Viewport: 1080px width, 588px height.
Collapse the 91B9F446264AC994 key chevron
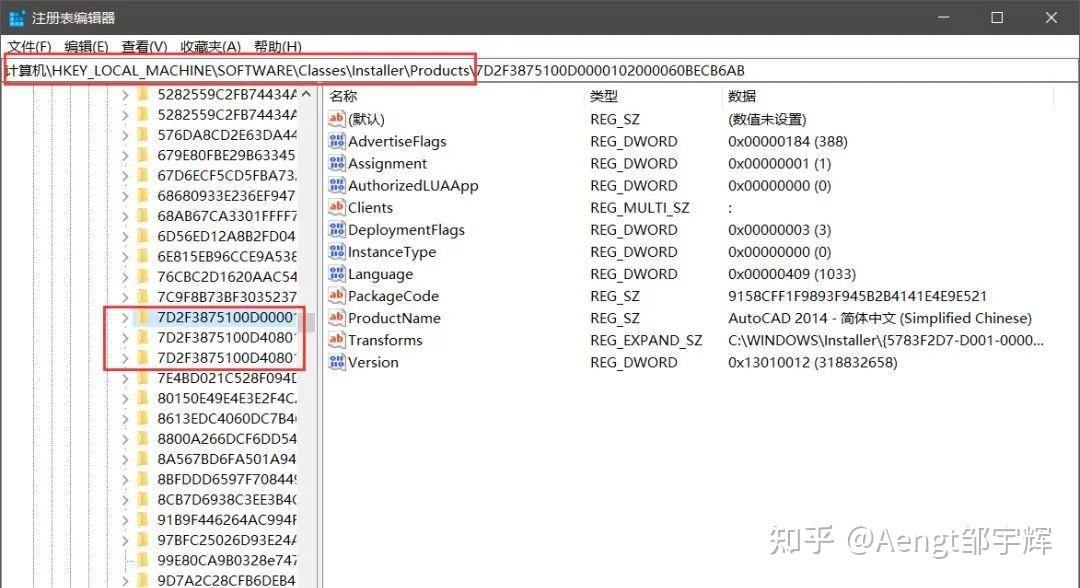tap(123, 519)
